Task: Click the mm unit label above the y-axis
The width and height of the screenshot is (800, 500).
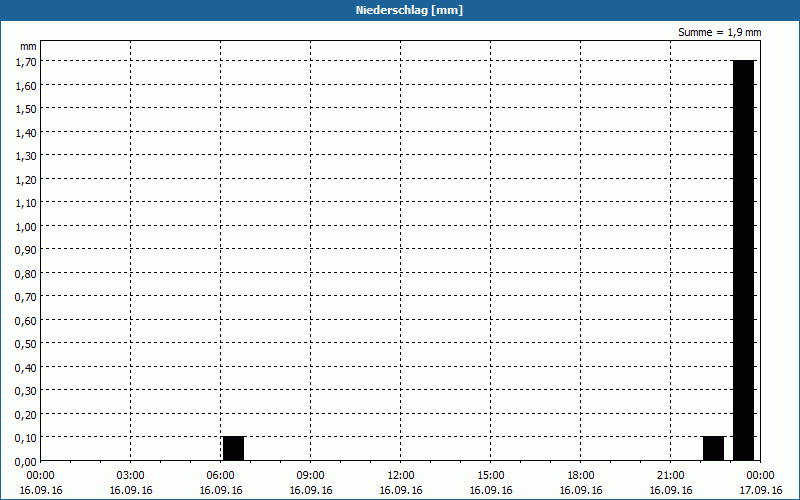Action: (x=29, y=46)
